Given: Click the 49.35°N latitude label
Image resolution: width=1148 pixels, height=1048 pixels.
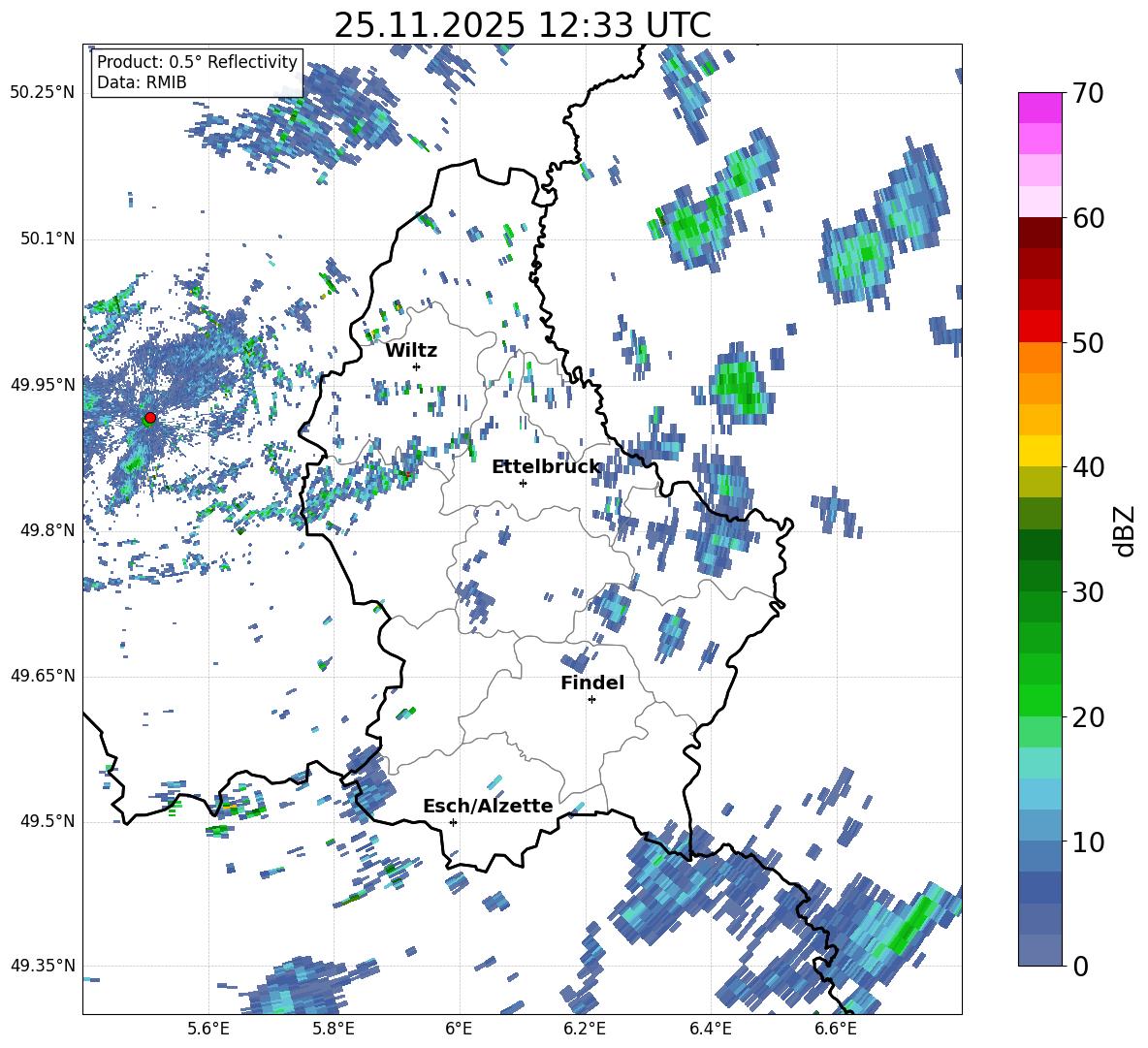Looking at the screenshot, I should tap(43, 966).
